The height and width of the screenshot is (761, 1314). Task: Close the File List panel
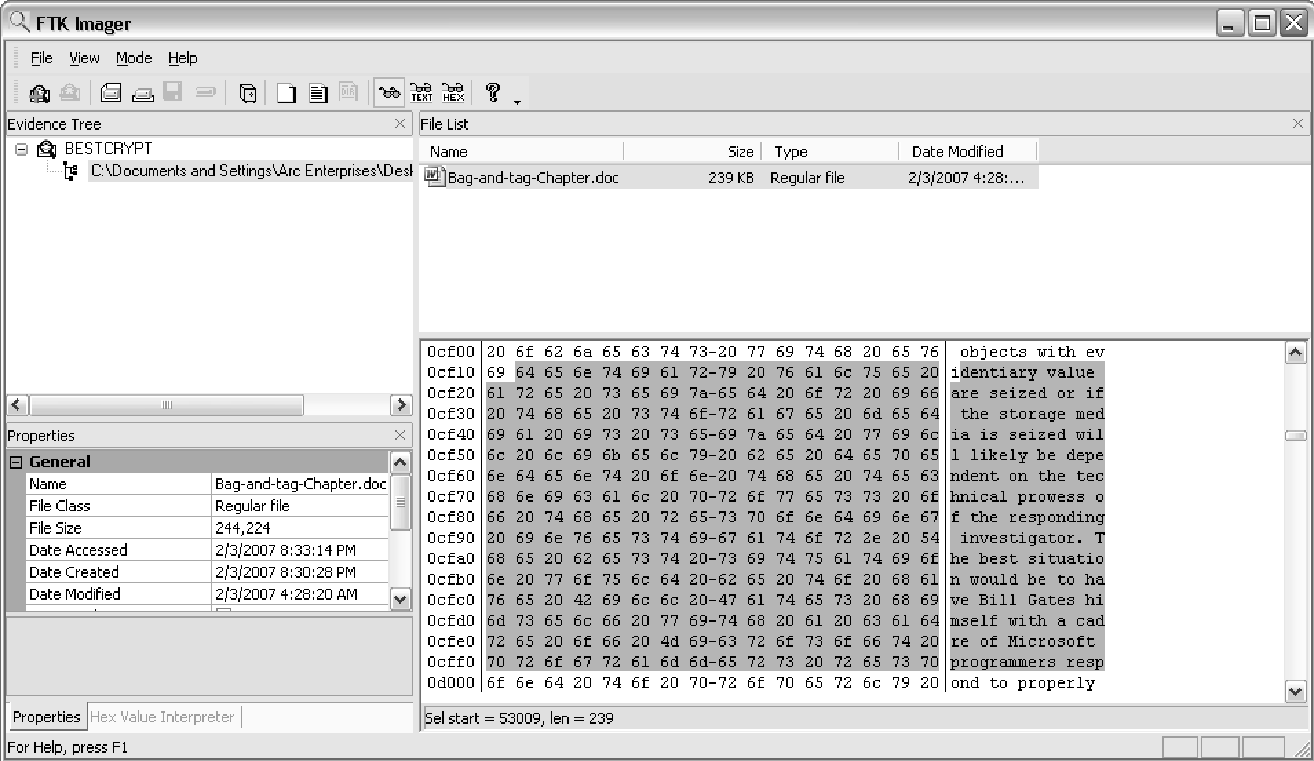(x=1298, y=124)
